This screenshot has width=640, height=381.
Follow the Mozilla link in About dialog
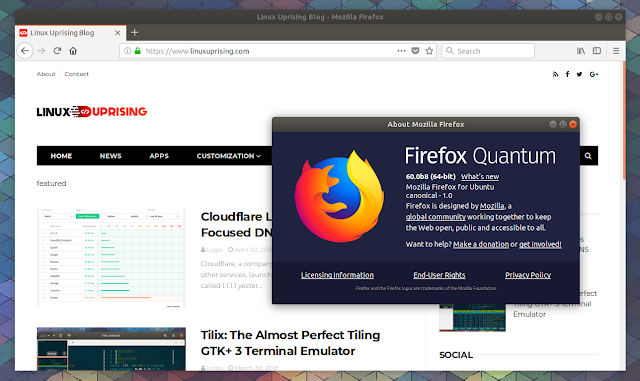tap(492, 206)
